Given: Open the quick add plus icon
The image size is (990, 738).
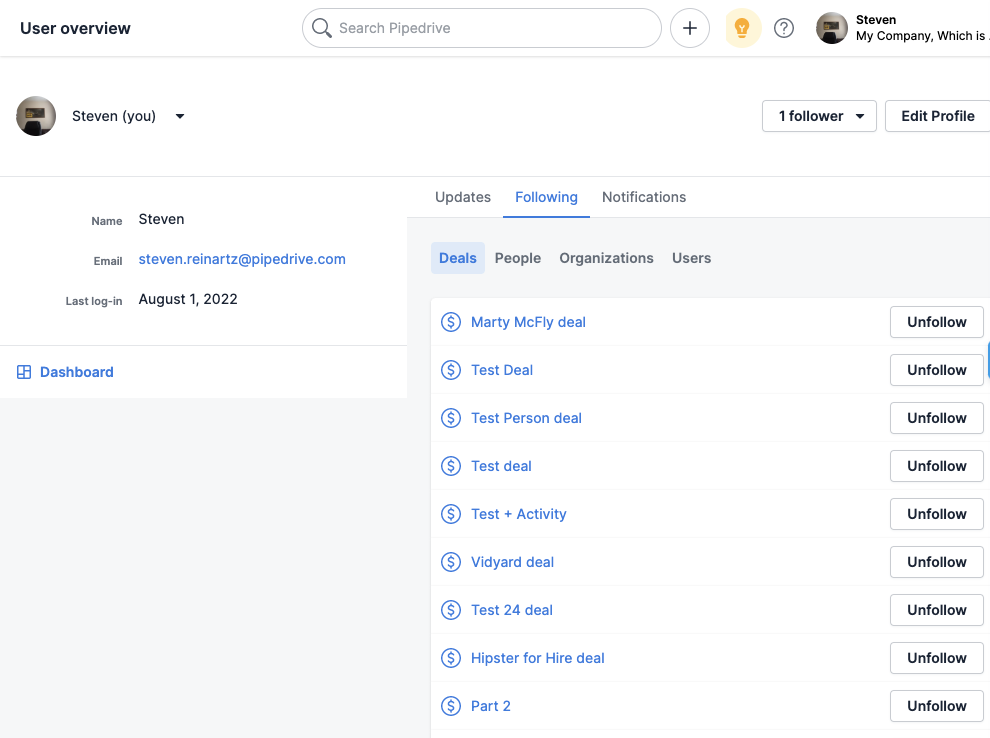Looking at the screenshot, I should [689, 28].
